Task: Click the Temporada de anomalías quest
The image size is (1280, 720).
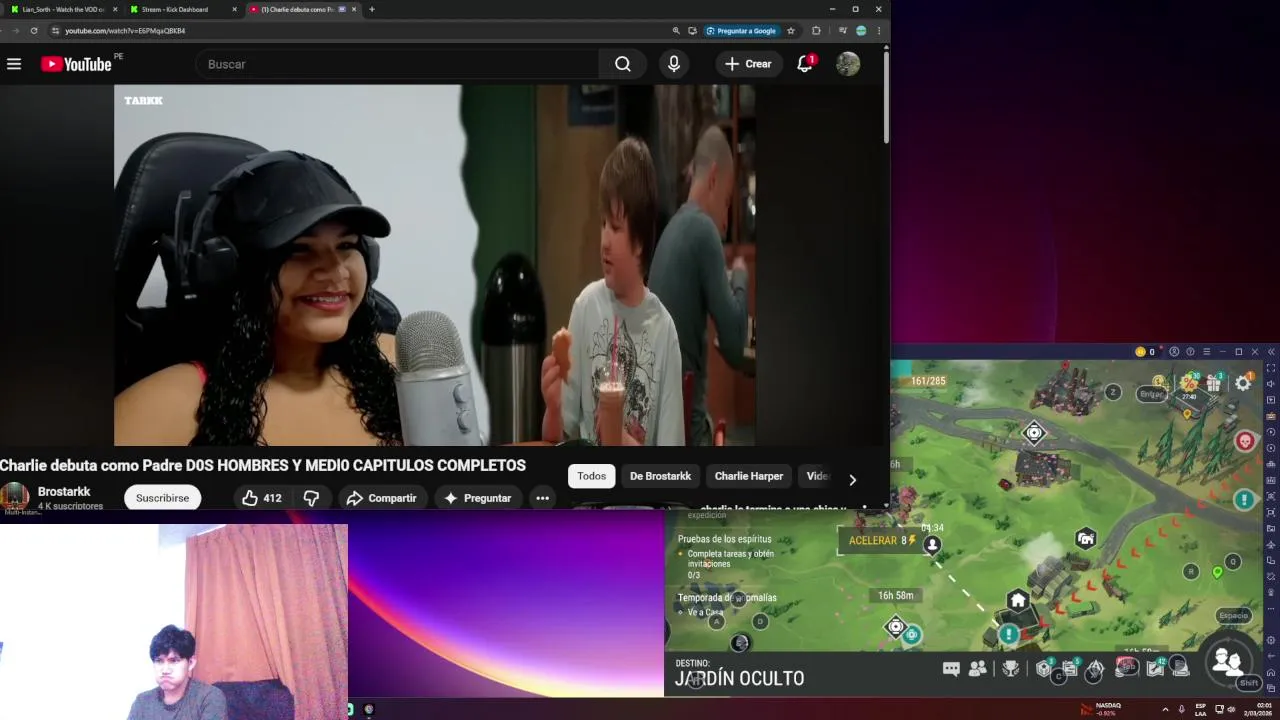Action: [x=727, y=598]
